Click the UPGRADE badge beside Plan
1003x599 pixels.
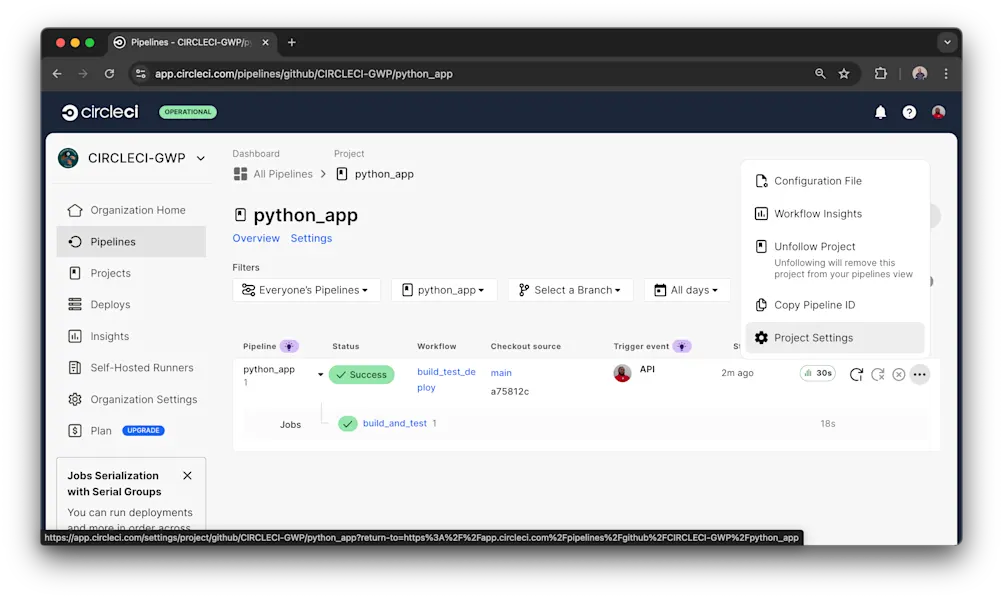(143, 431)
